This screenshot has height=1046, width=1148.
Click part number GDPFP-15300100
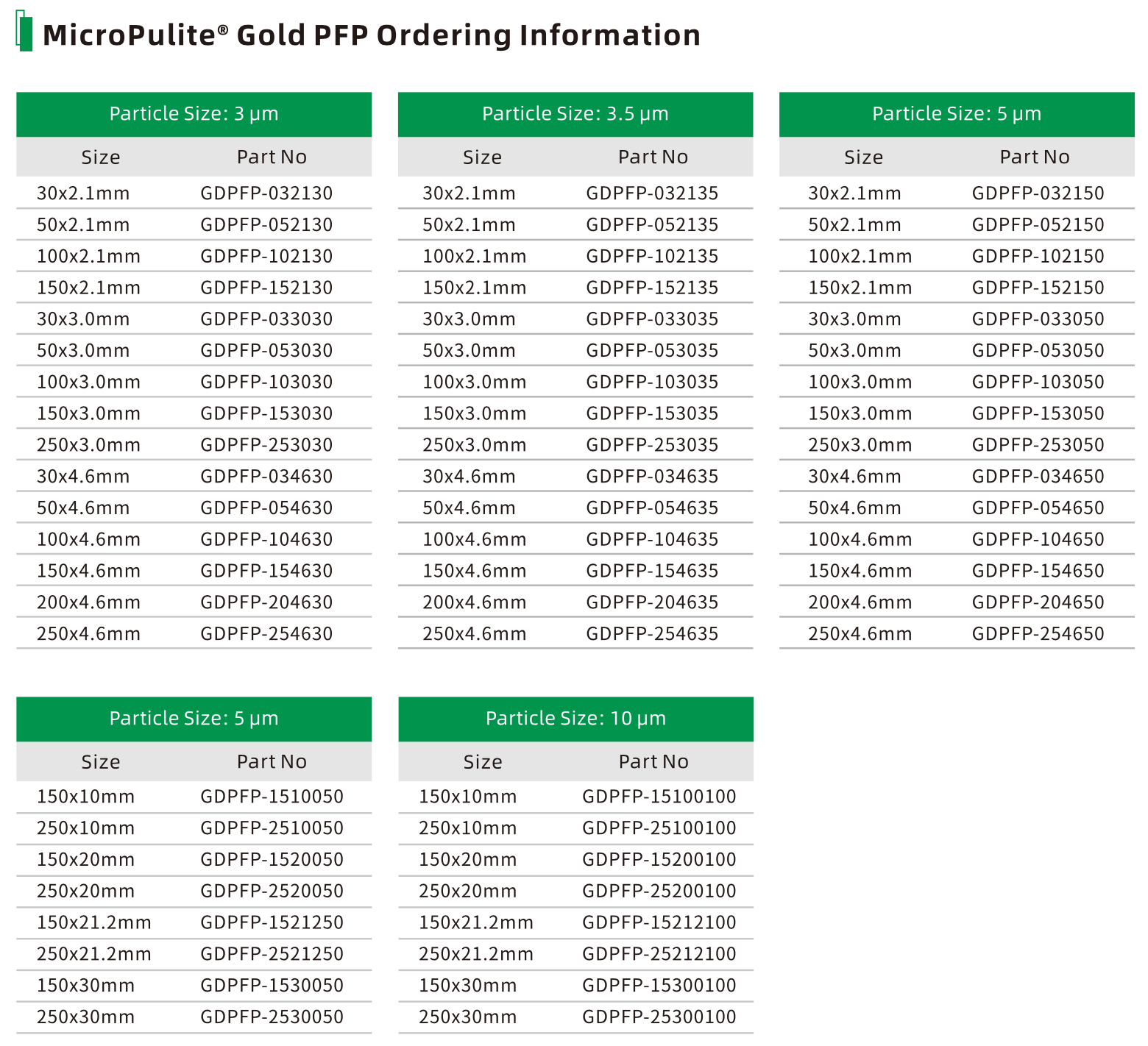[659, 986]
